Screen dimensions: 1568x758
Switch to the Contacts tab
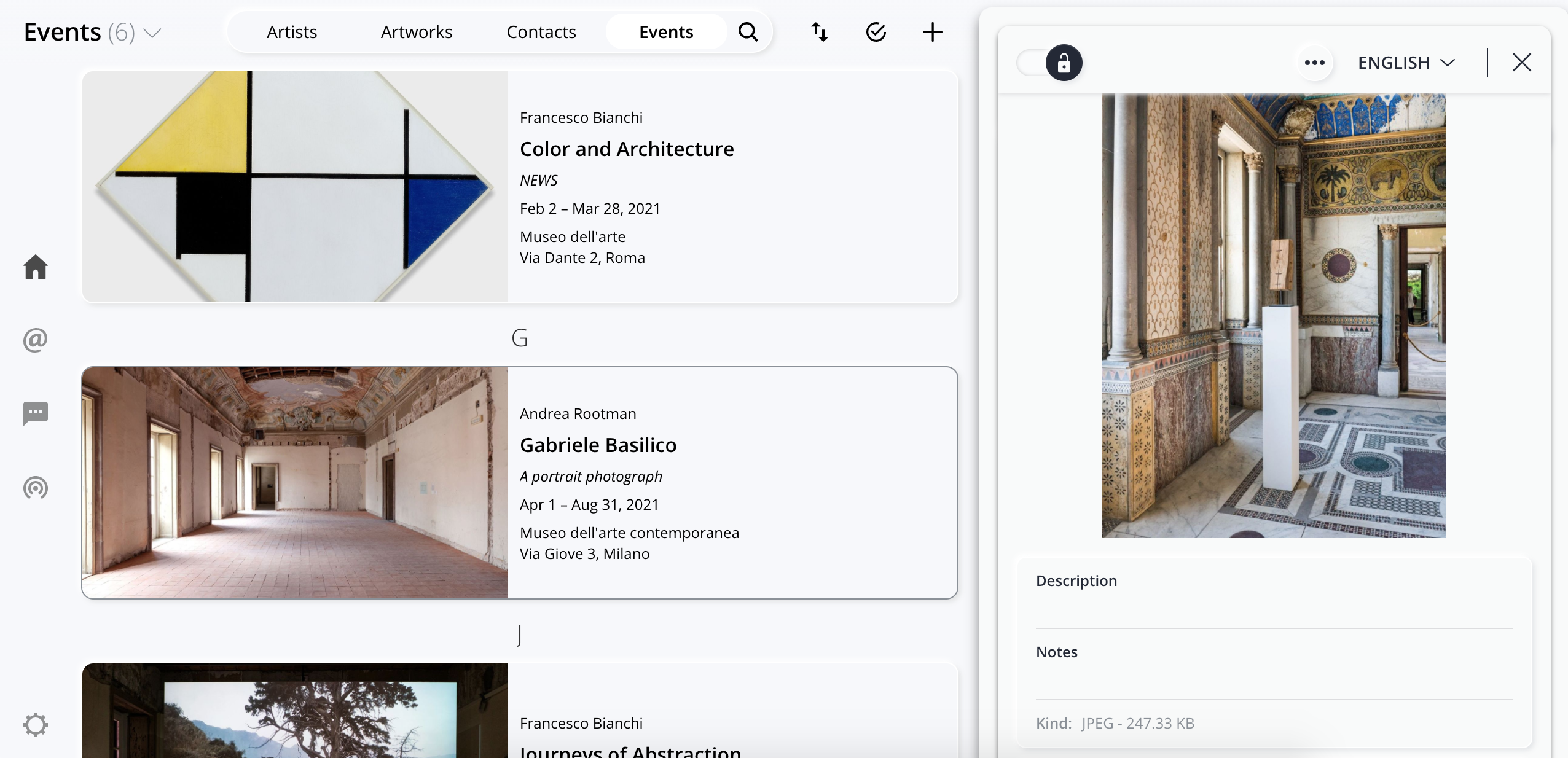coord(541,32)
